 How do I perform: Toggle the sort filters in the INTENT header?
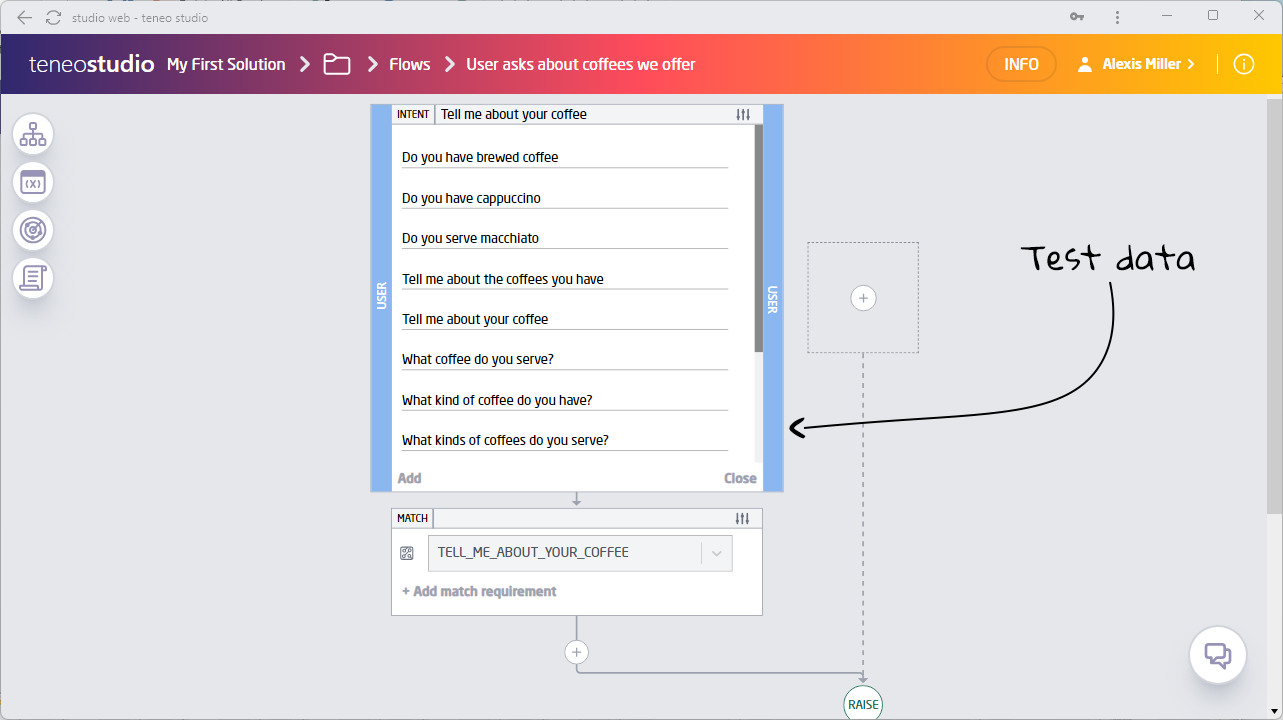743,114
